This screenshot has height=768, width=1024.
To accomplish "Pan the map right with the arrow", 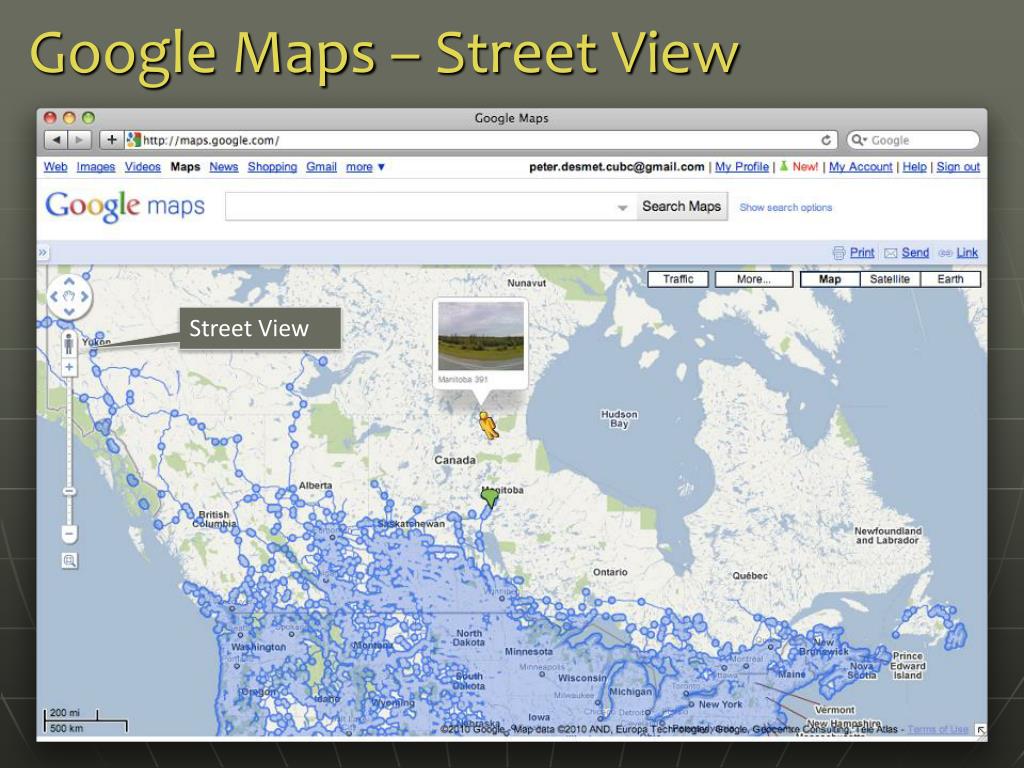I will [x=84, y=296].
